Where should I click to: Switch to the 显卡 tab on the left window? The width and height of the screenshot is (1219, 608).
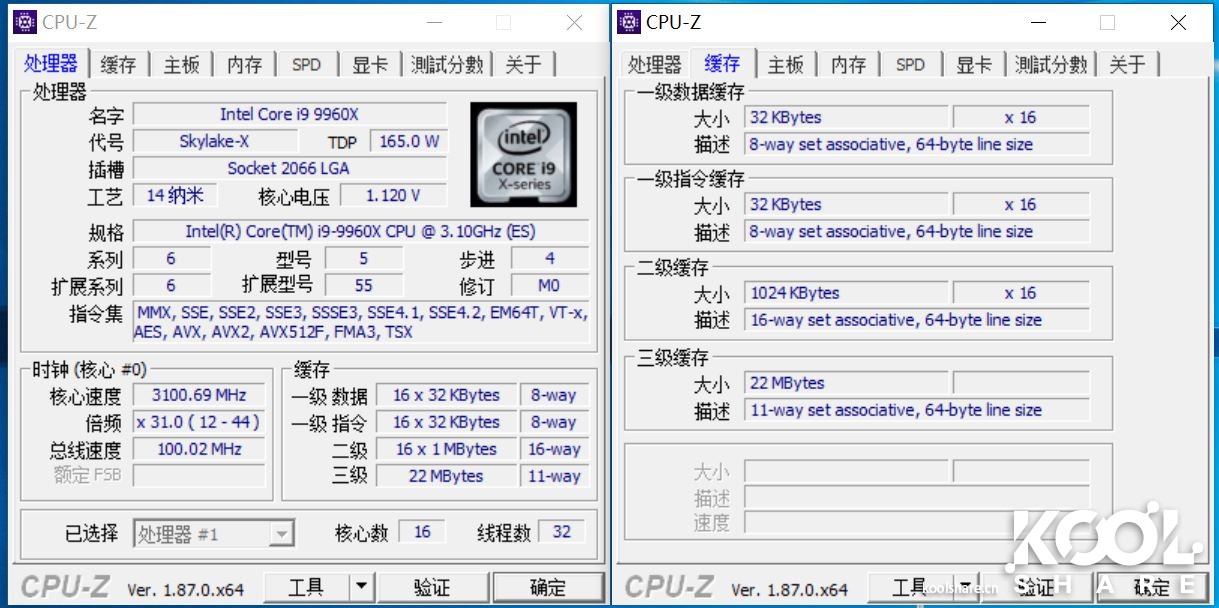click(369, 63)
